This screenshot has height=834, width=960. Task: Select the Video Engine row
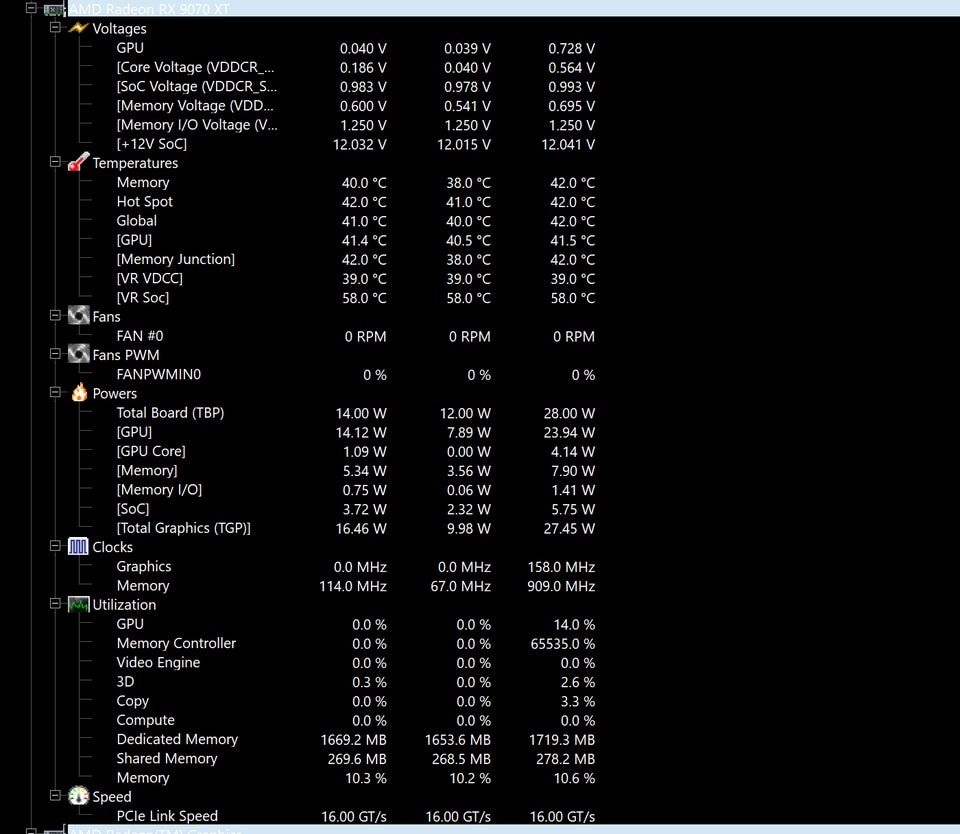(x=355, y=663)
